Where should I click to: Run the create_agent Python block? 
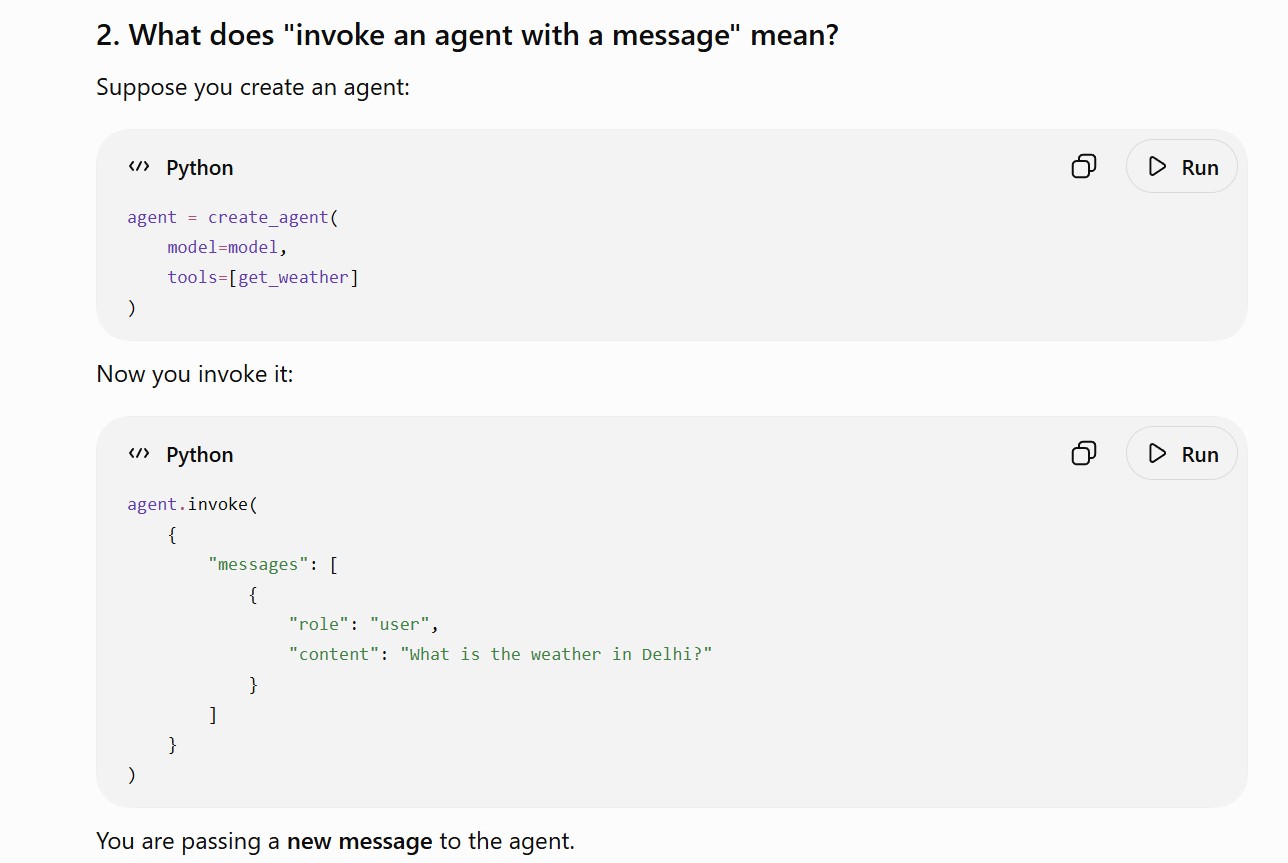point(1182,166)
